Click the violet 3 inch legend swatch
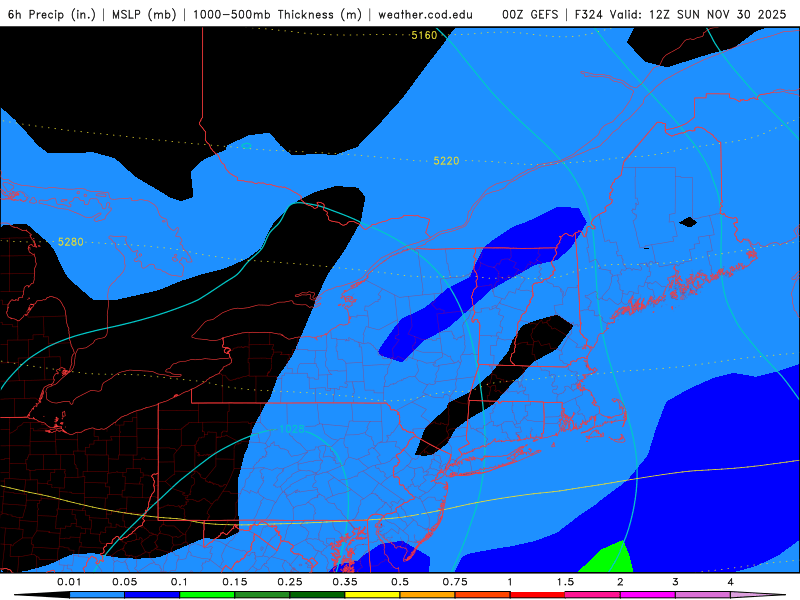This screenshot has height=600, width=800. [703, 595]
